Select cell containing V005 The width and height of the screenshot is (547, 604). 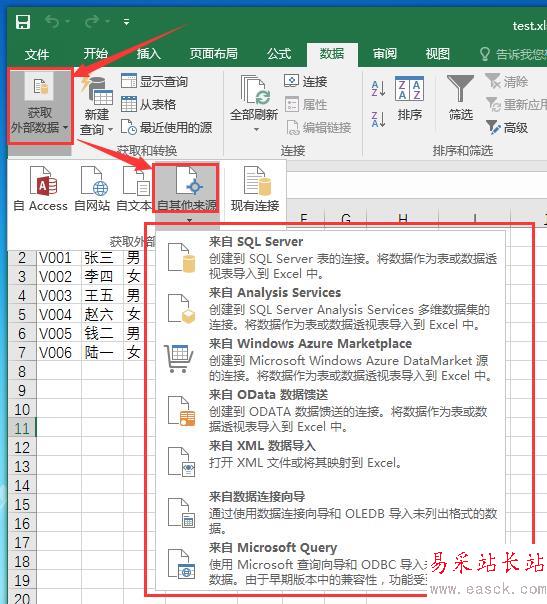[59, 333]
